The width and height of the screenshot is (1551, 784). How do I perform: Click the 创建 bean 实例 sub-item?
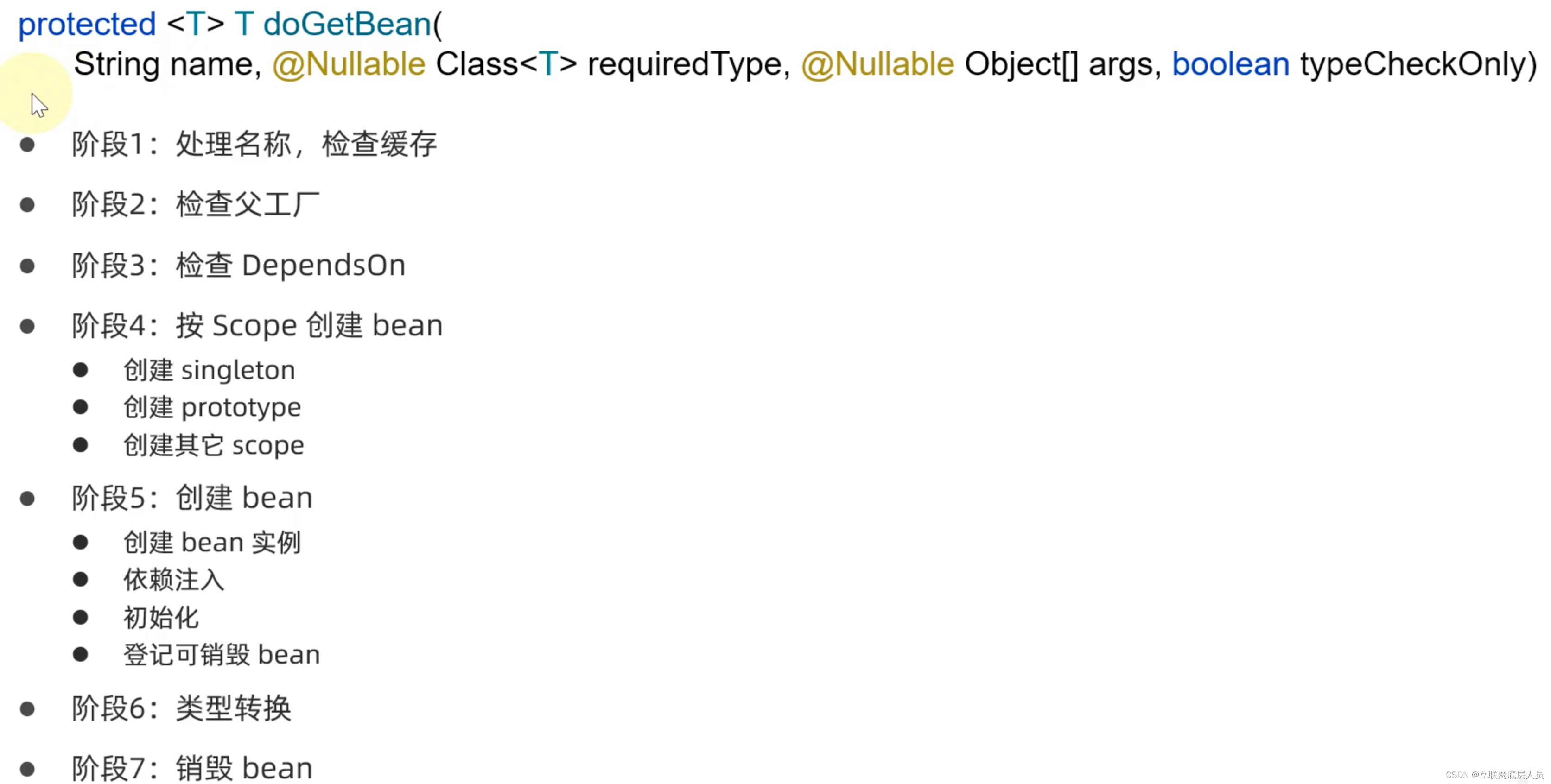click(x=212, y=543)
